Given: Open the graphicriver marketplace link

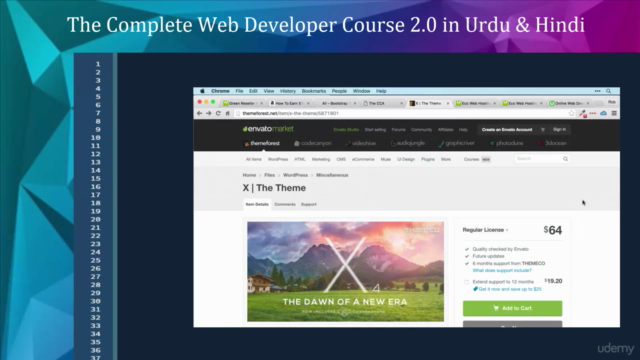Looking at the screenshot, I should pos(456,143).
